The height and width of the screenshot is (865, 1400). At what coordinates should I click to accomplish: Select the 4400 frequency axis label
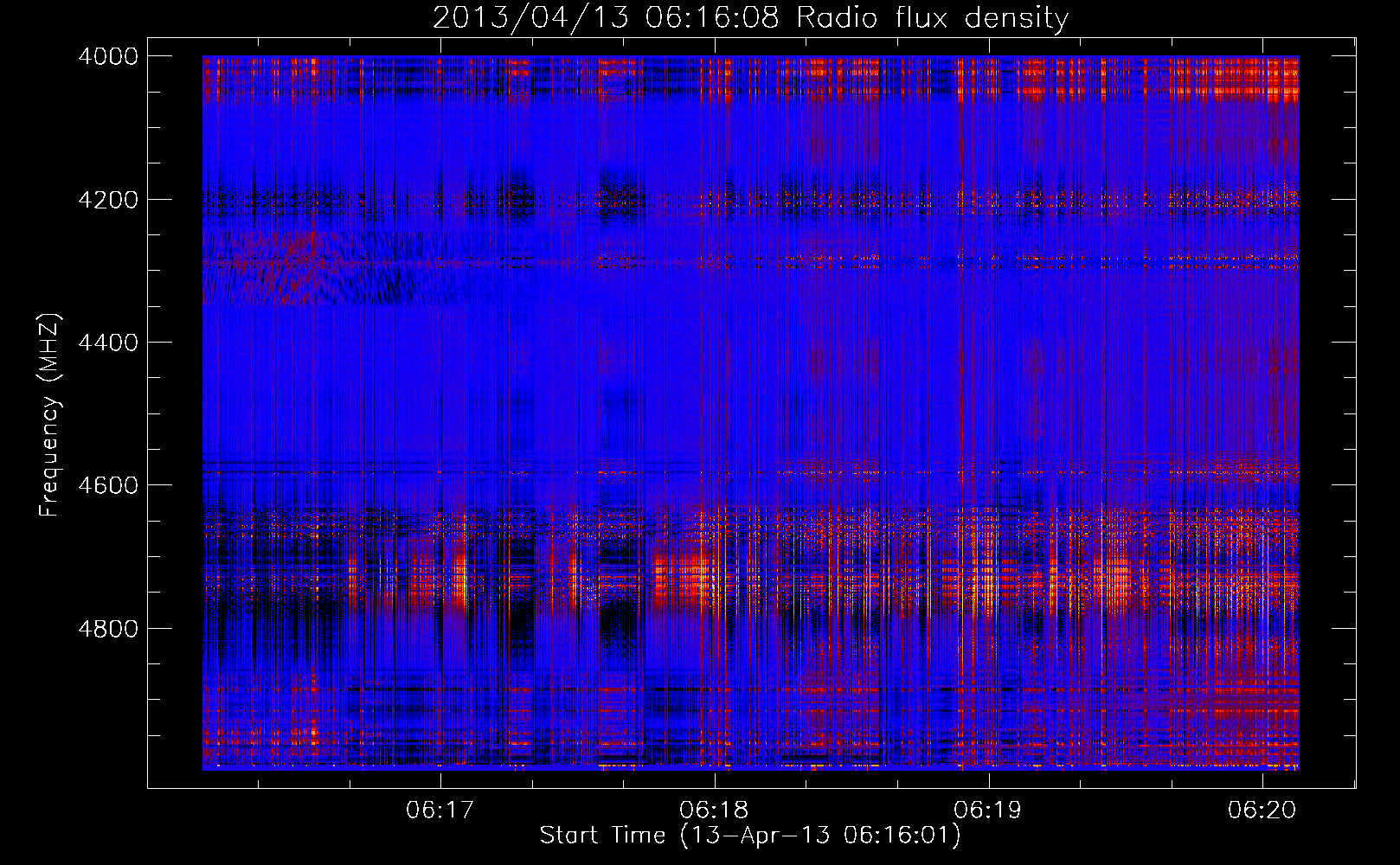[108, 343]
